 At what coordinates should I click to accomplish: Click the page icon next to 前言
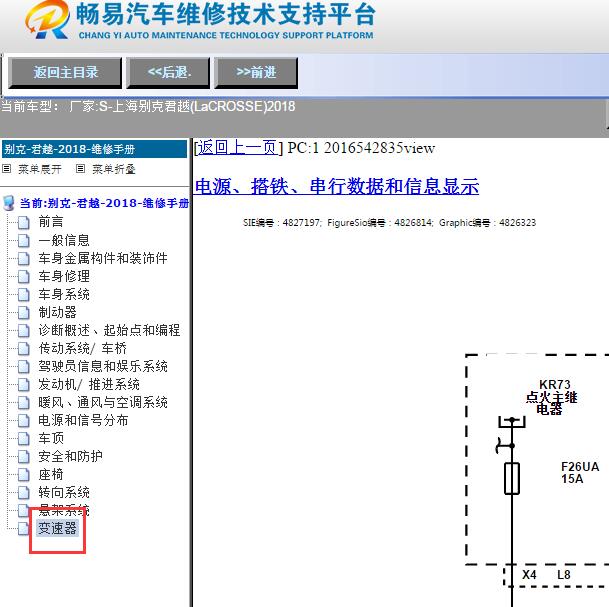click(24, 223)
